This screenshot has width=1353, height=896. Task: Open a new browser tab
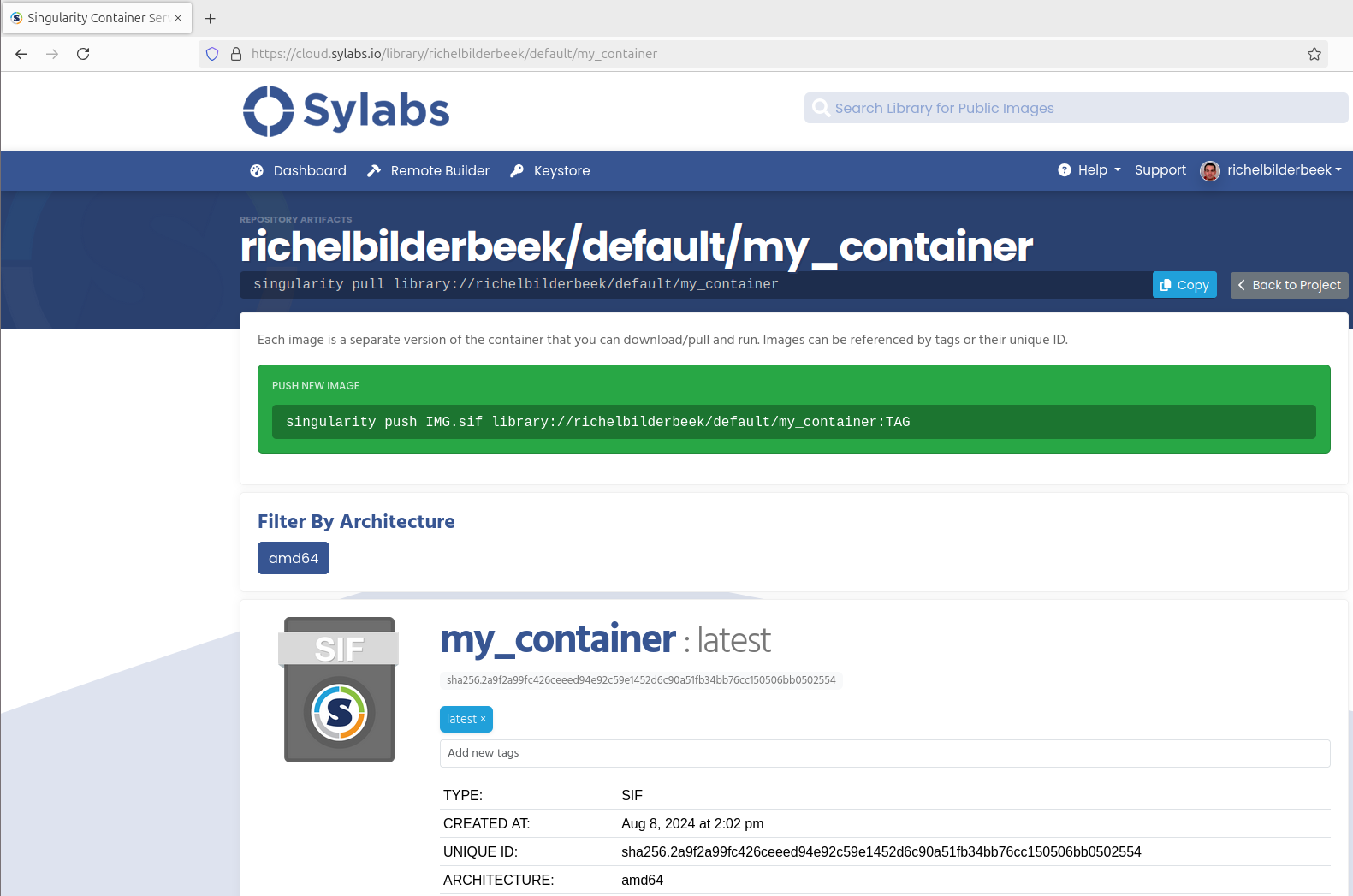[210, 18]
